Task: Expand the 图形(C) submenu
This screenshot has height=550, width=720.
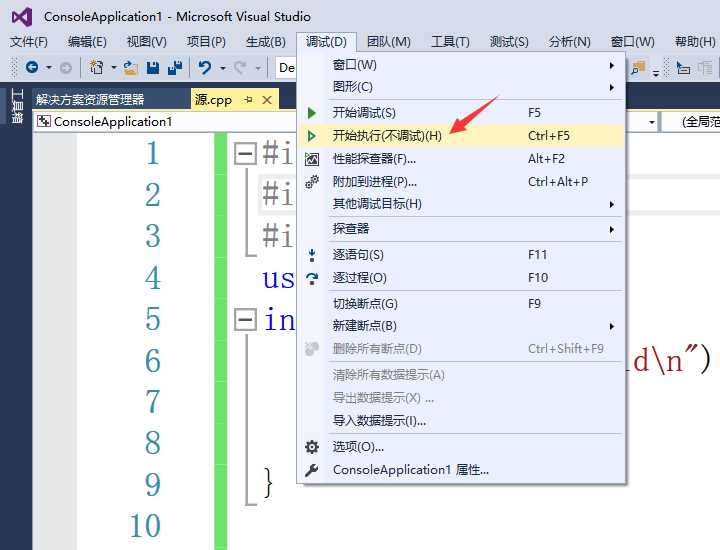Action: pyautogui.click(x=462, y=87)
